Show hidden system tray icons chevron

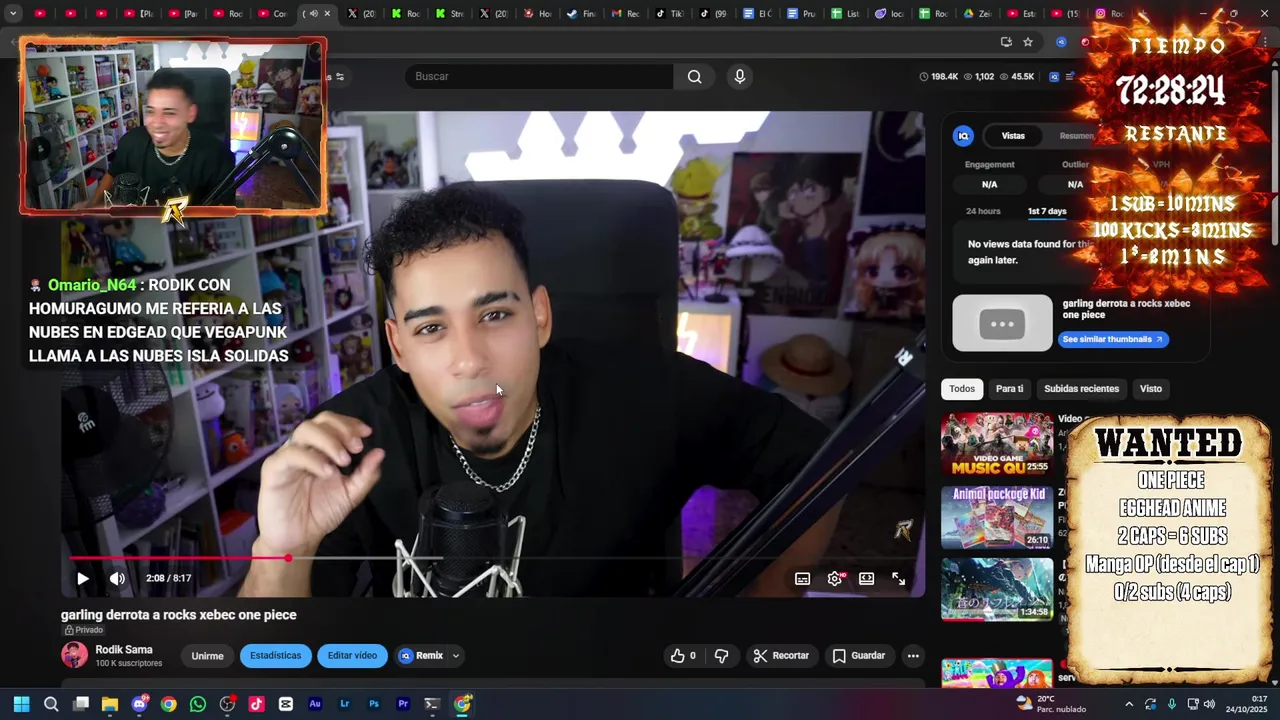tap(1129, 704)
